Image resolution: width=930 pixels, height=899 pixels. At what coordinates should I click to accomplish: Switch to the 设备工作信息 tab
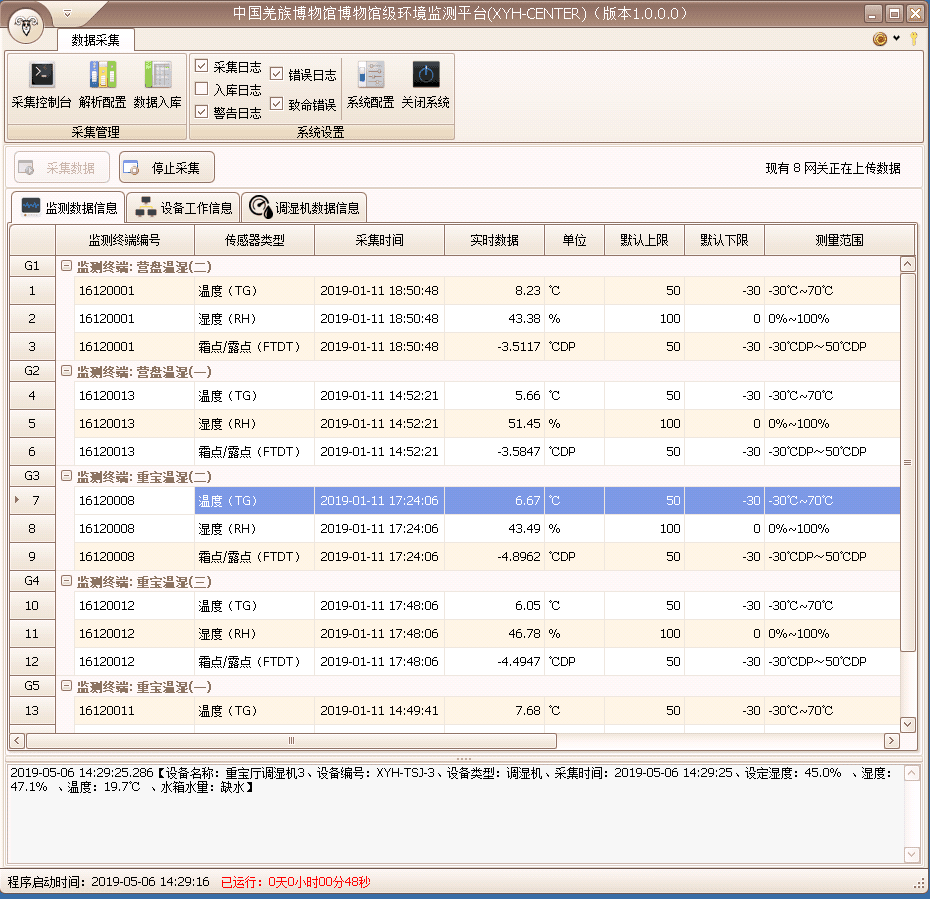tap(184, 208)
